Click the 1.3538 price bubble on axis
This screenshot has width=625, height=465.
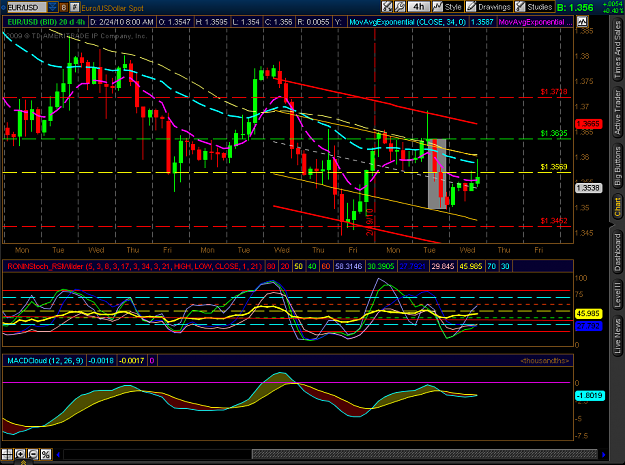pyautogui.click(x=588, y=188)
